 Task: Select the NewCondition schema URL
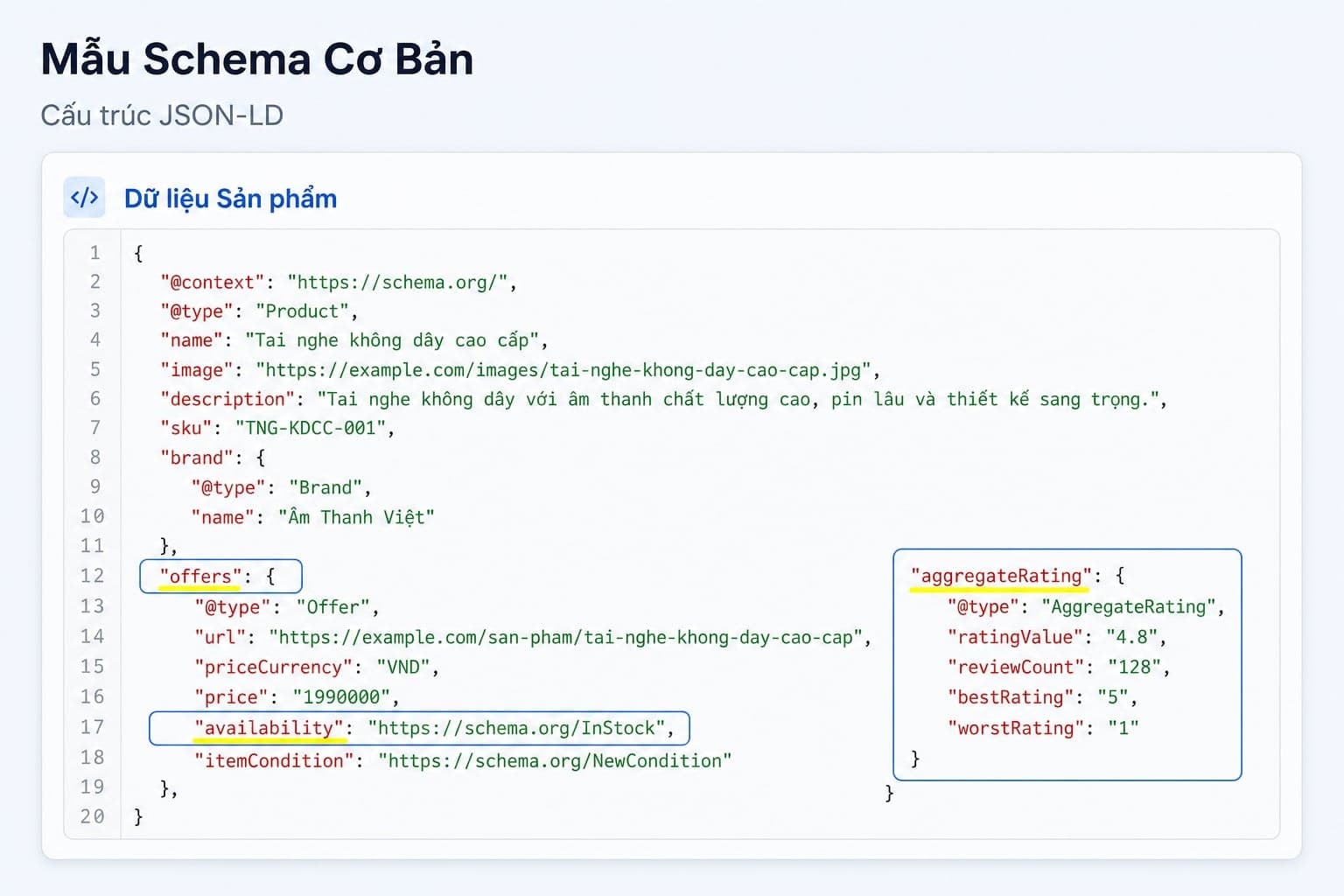tap(555, 761)
